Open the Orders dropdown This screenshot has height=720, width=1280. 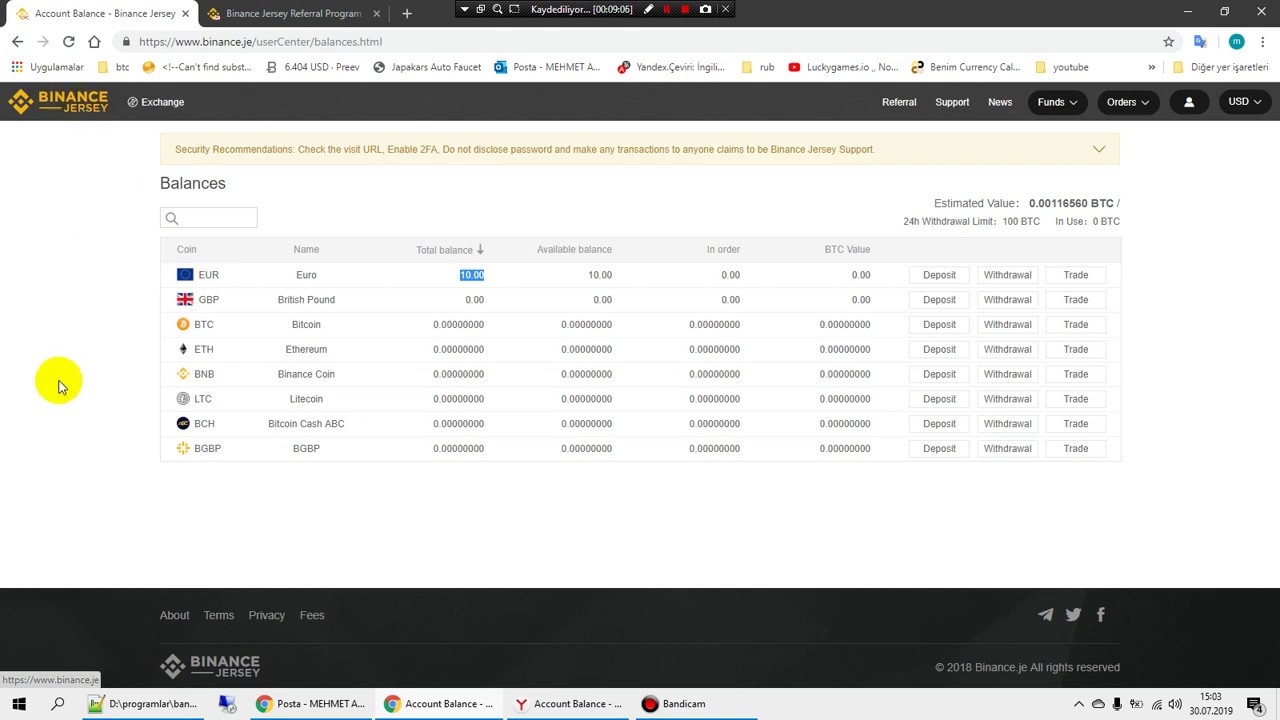[1128, 102]
